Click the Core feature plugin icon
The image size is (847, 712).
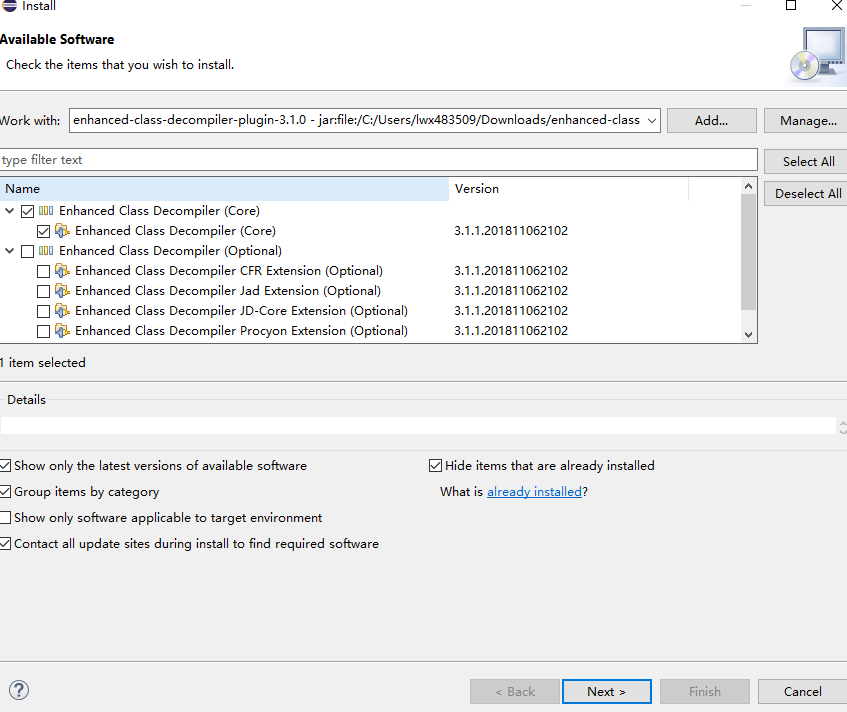62,231
